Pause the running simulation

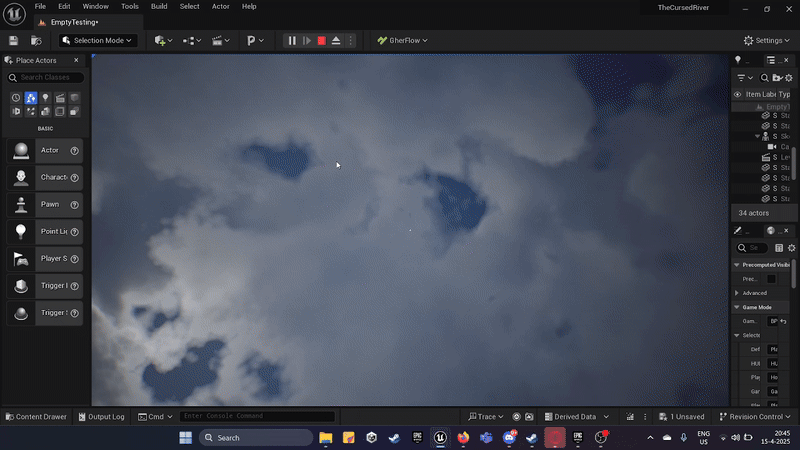coord(292,40)
